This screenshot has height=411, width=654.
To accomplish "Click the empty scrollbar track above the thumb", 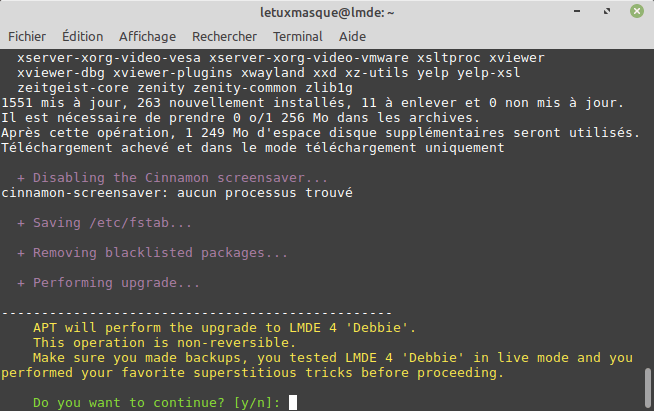I will tap(647, 200).
